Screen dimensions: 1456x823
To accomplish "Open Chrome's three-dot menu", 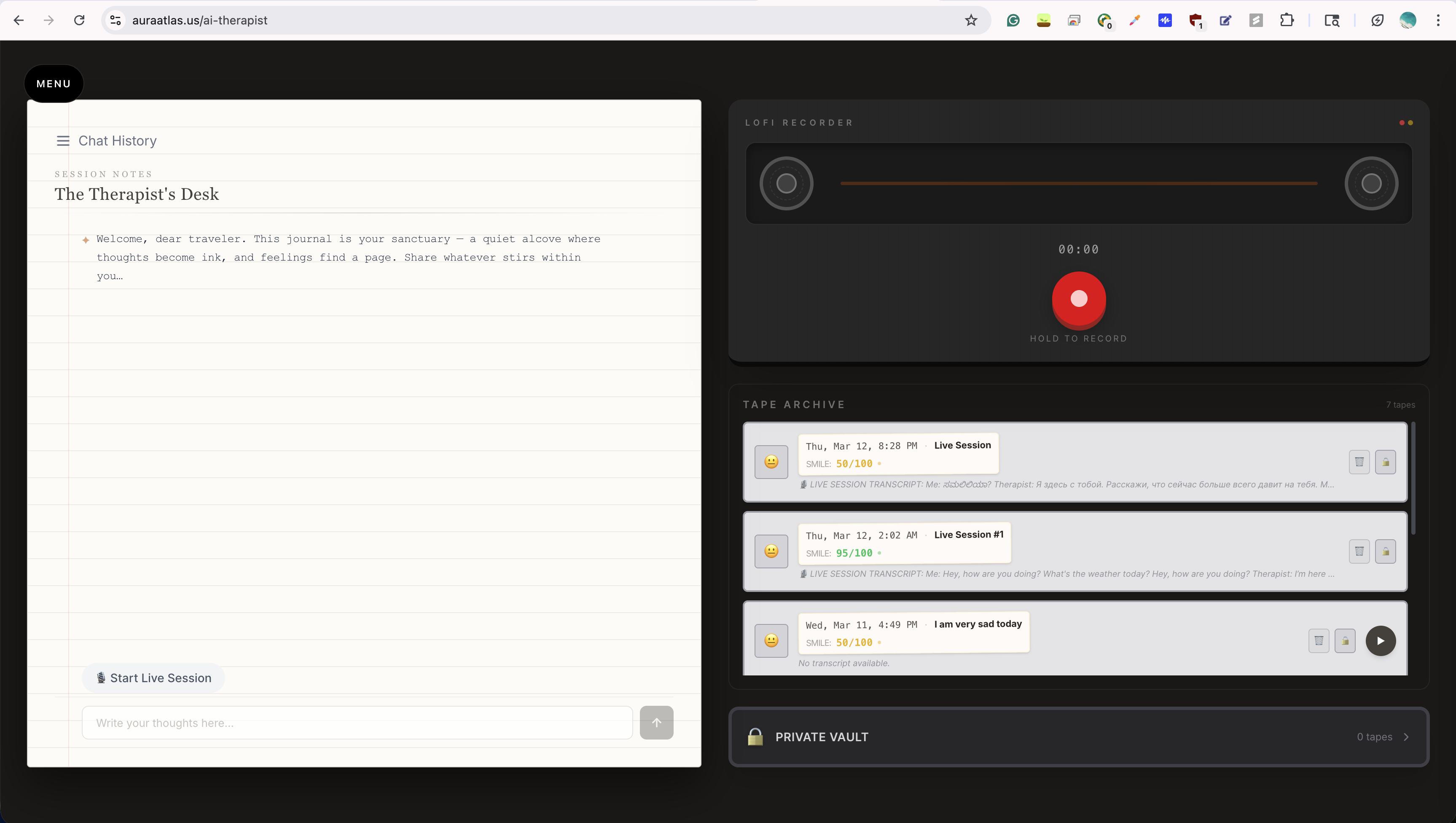I will [1438, 20].
